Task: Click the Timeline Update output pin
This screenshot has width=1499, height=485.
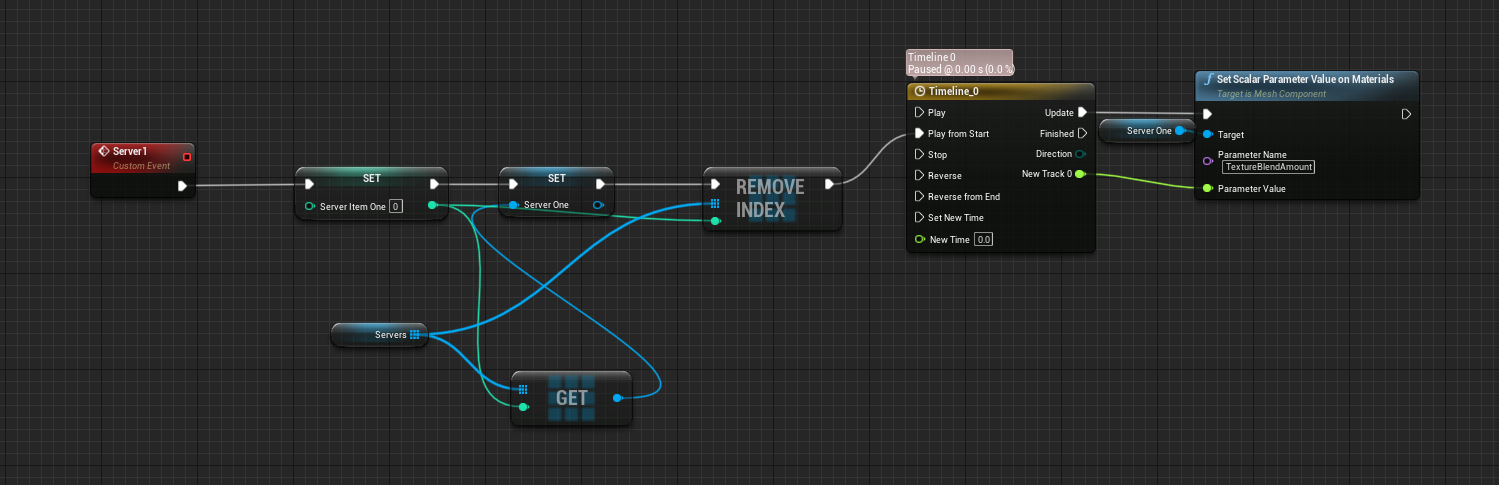Action: pyautogui.click(x=1082, y=113)
